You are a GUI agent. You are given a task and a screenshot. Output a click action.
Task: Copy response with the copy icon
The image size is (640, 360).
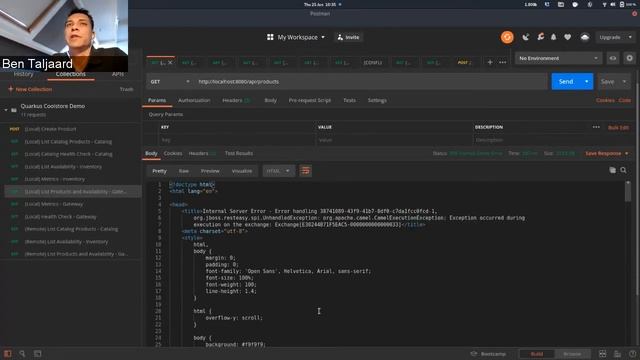click(612, 170)
